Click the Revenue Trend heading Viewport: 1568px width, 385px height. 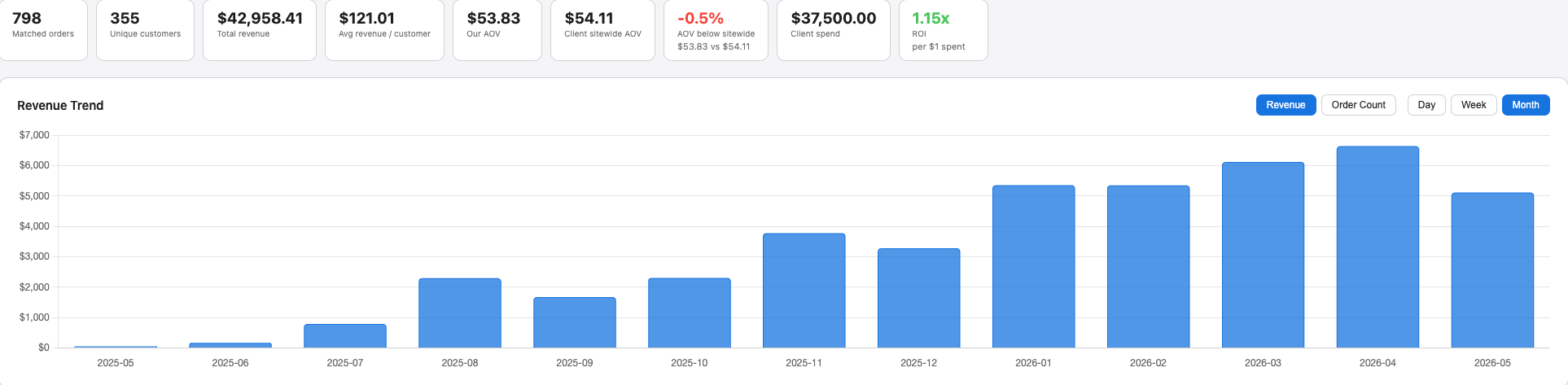60,106
